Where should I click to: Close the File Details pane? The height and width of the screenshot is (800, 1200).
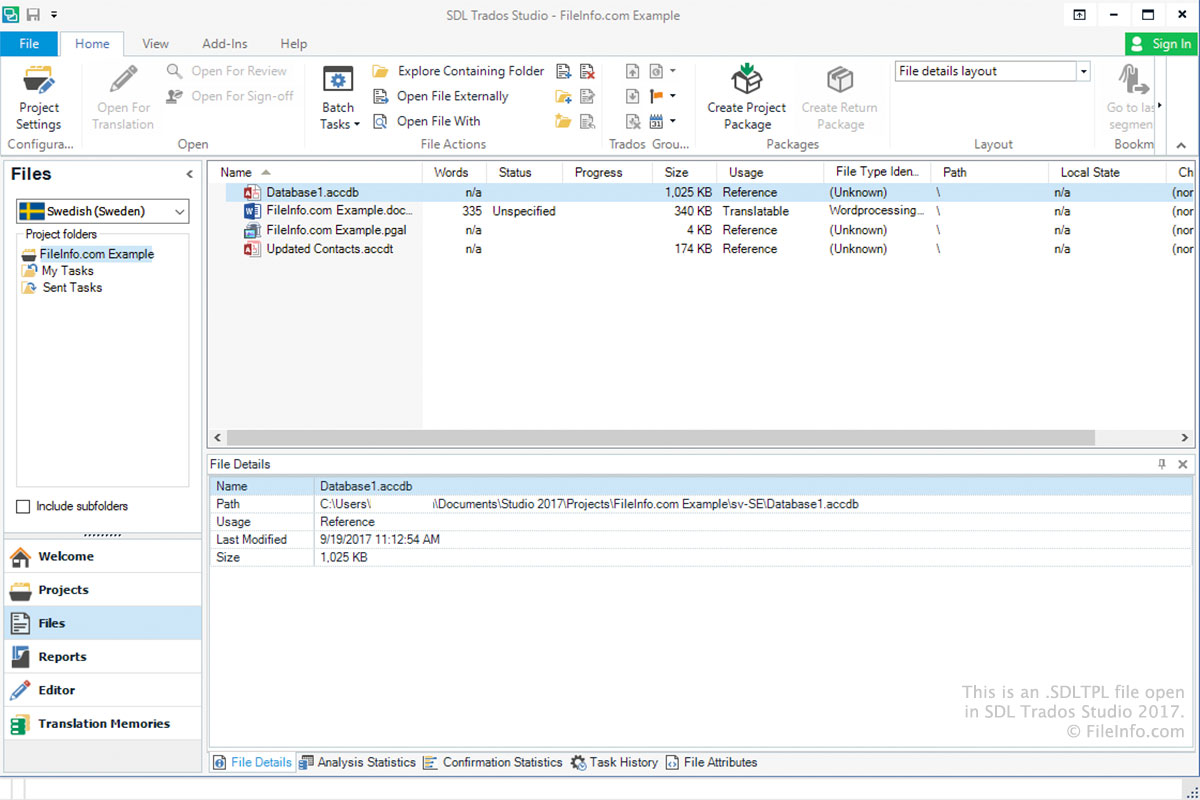(x=1182, y=464)
